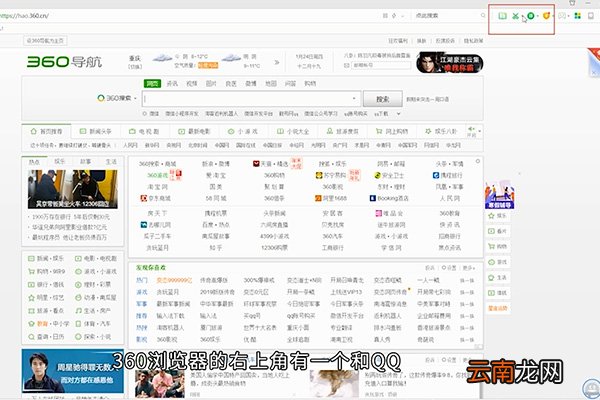This screenshot has height=400, width=600.
Task: Select the 视频 search tab
Action: (191, 83)
